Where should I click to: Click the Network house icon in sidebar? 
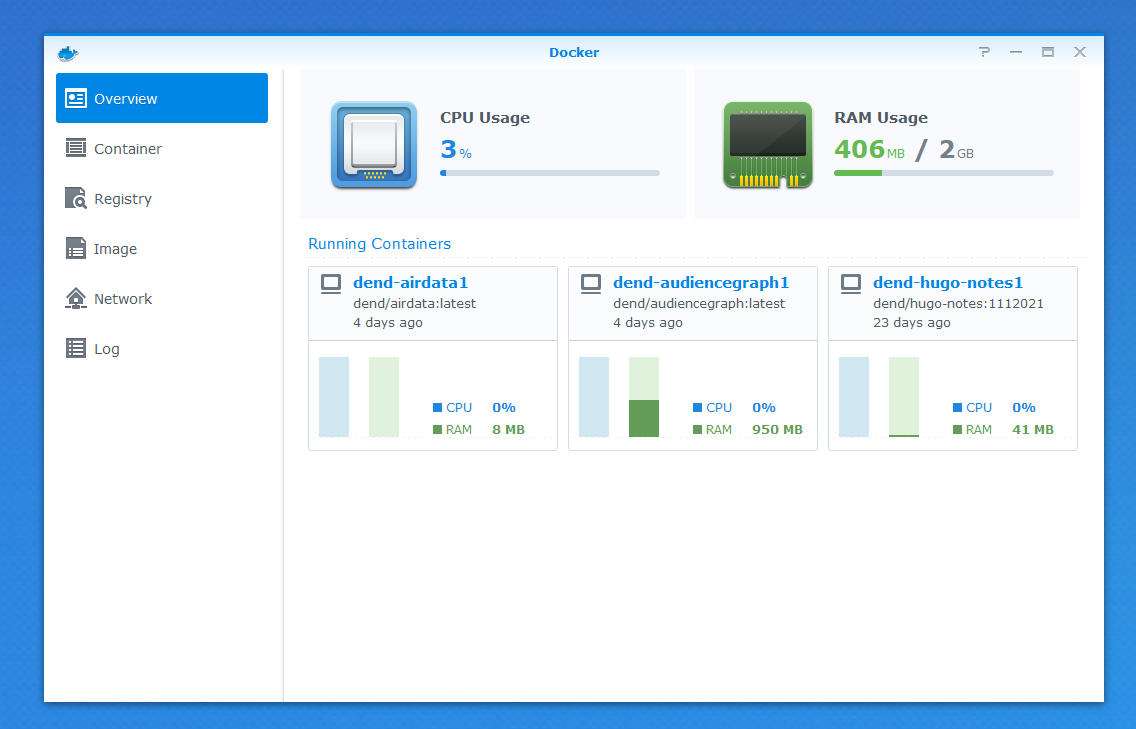coord(75,298)
